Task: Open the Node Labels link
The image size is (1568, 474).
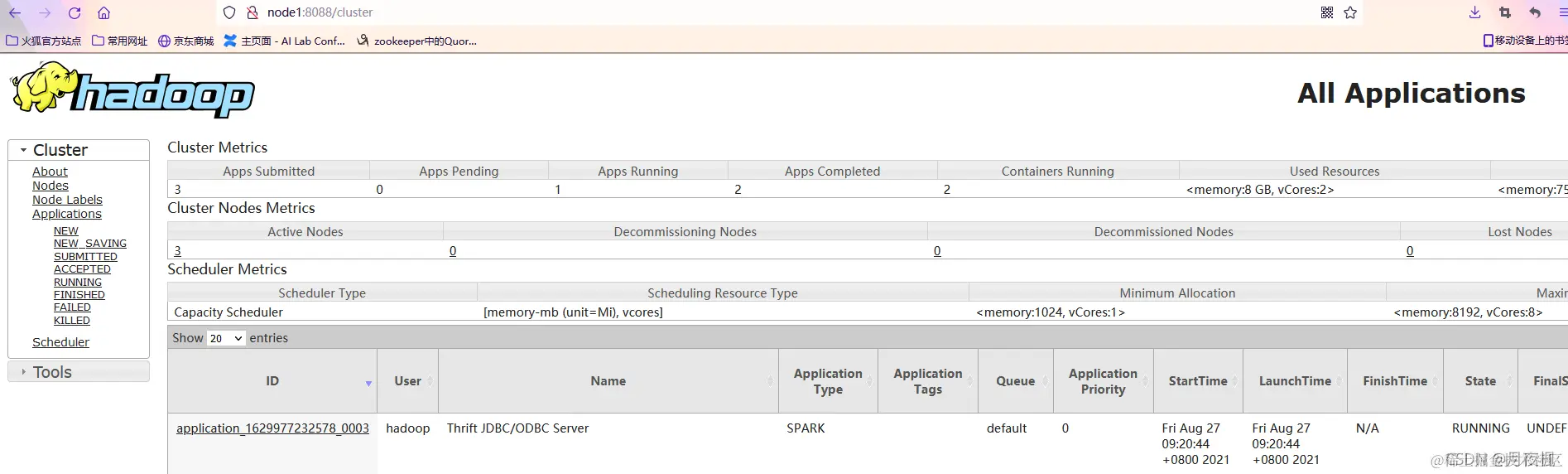Action: [x=67, y=200]
